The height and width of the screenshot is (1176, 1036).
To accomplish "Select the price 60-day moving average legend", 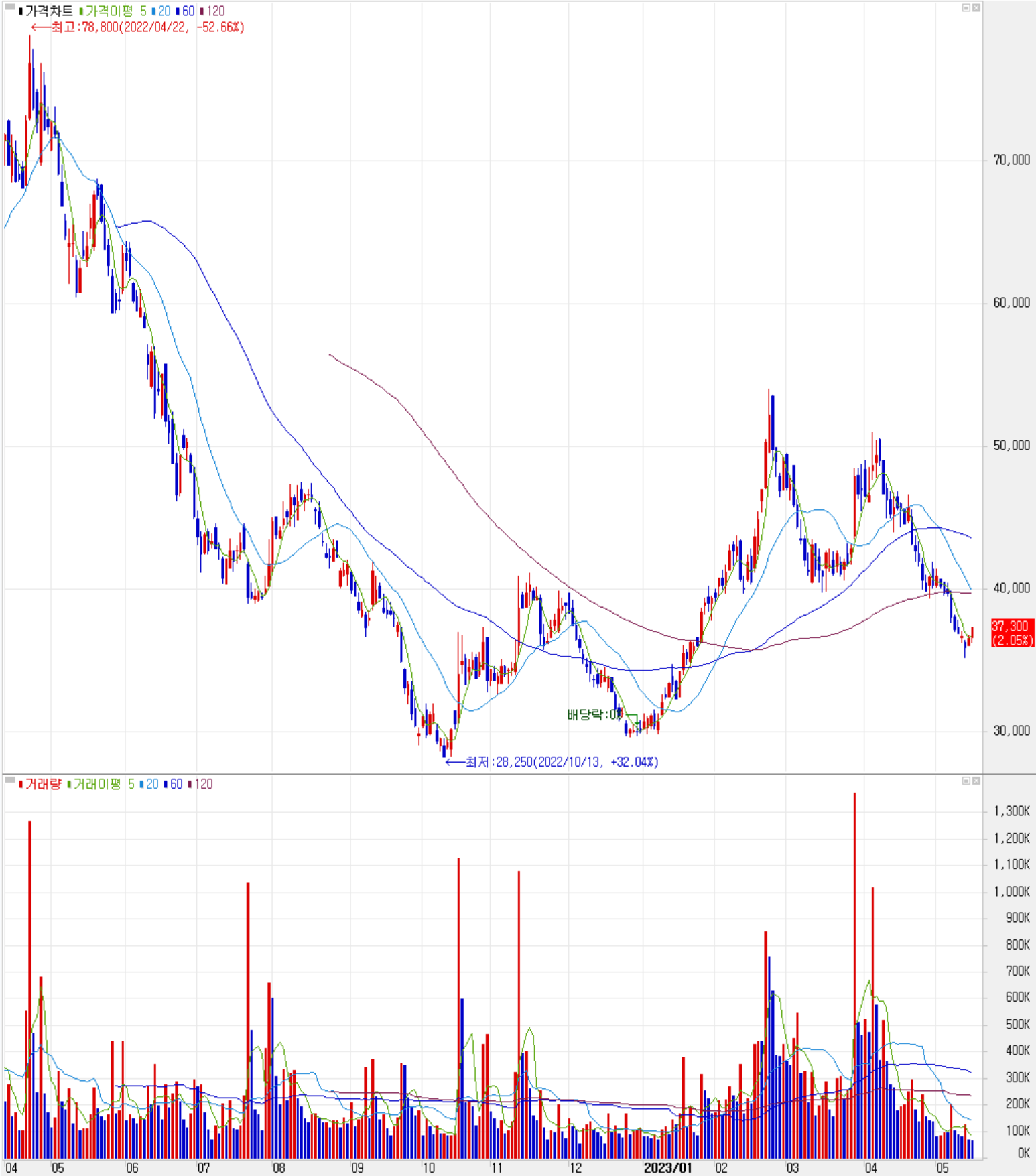I will point(186,11).
